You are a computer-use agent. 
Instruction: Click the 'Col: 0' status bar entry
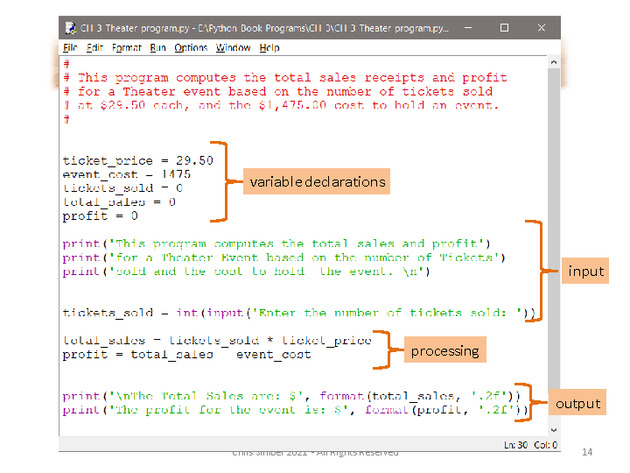pyautogui.click(x=545, y=445)
